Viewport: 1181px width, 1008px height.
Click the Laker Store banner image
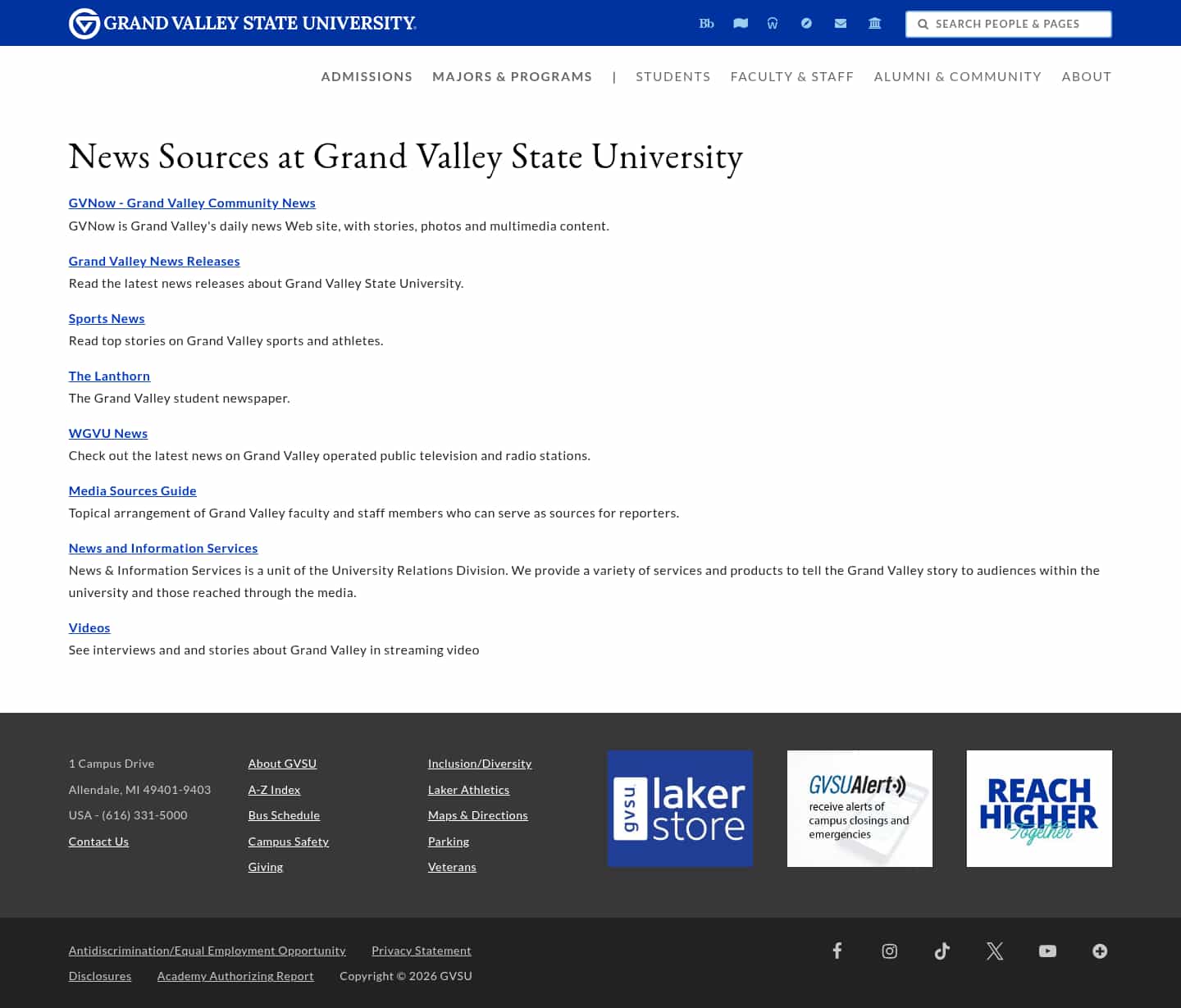(x=680, y=809)
